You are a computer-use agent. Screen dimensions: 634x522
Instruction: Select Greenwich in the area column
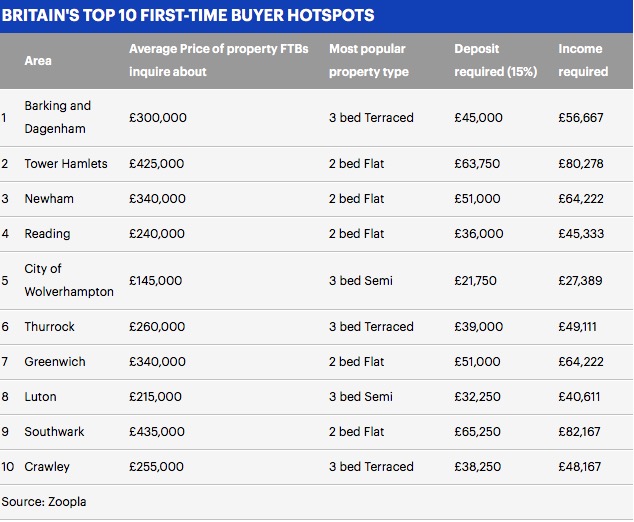pyautogui.click(x=54, y=361)
